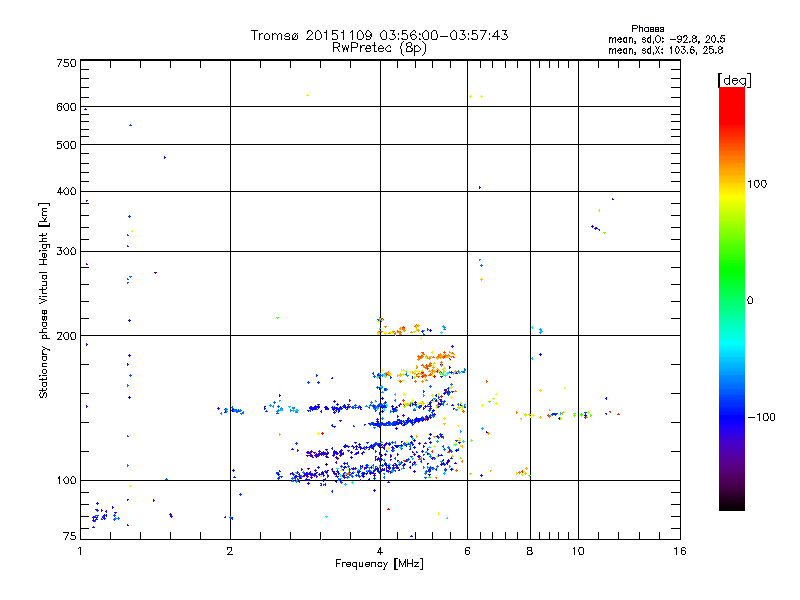Viewport: 800px width, 600px height.
Task: Click the plot title 'Tromsø 20151109 03:56:00-03:57:43'
Action: pos(379,35)
